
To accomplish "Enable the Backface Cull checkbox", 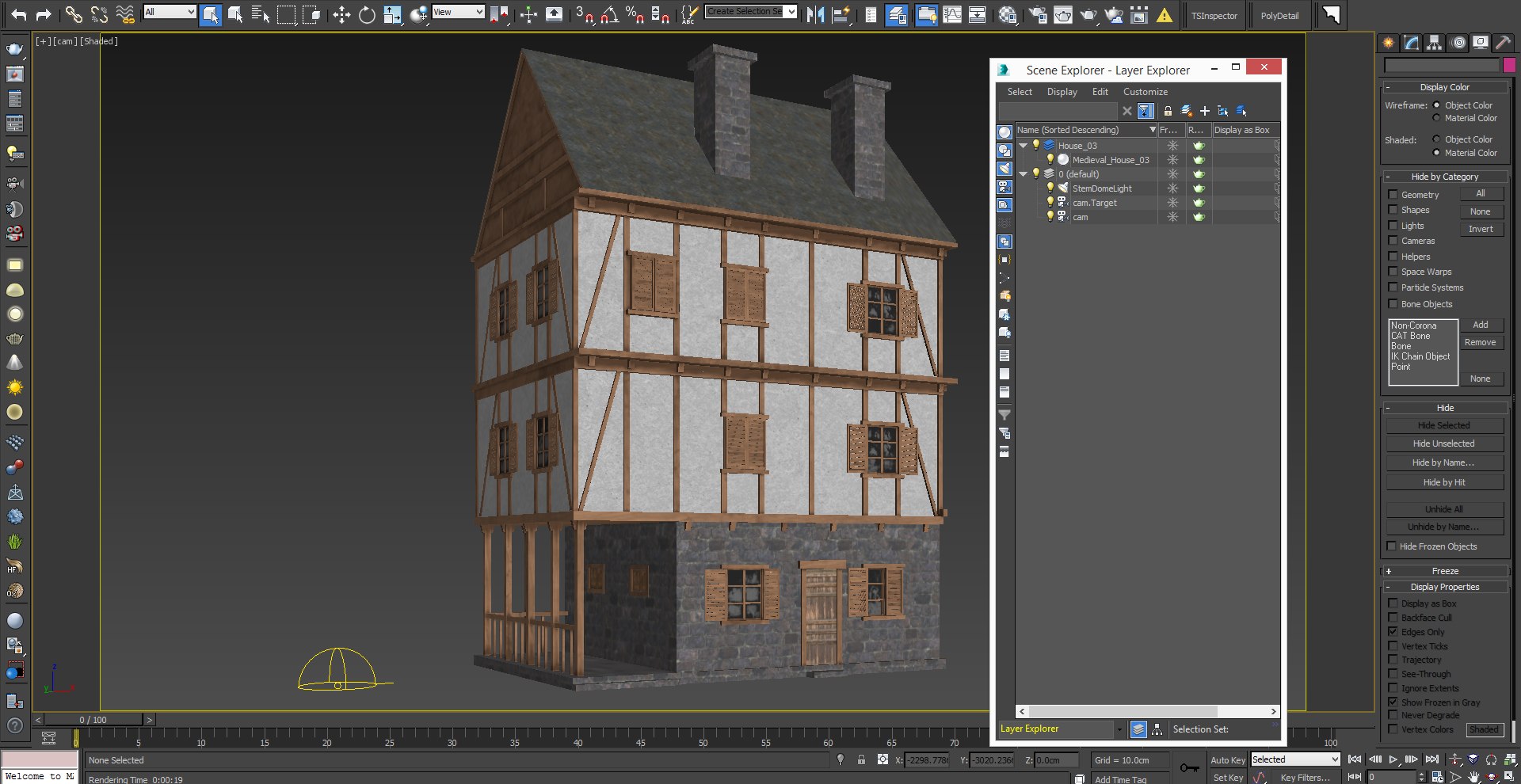I will (1393, 618).
